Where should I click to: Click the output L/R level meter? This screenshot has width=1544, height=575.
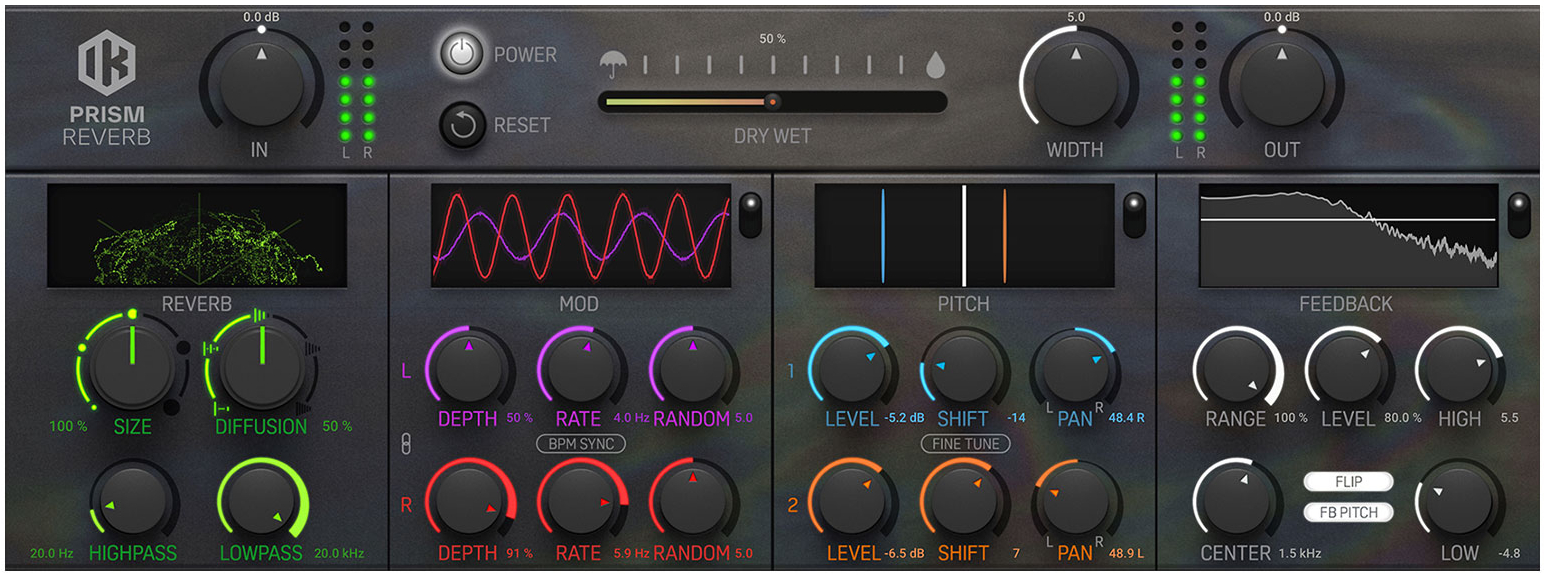tap(1189, 90)
